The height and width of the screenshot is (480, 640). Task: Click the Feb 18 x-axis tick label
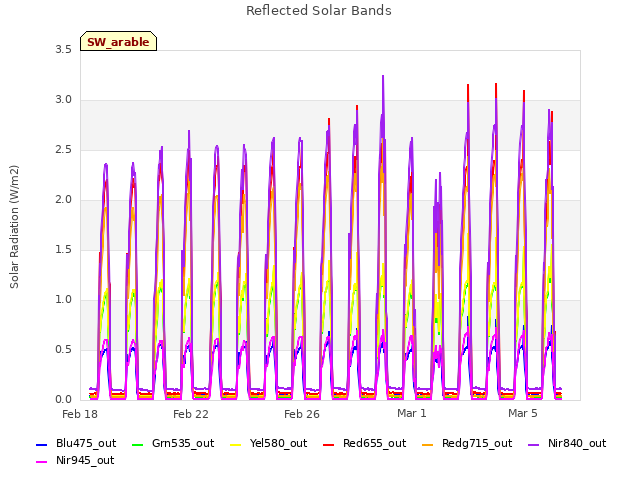coord(80,414)
